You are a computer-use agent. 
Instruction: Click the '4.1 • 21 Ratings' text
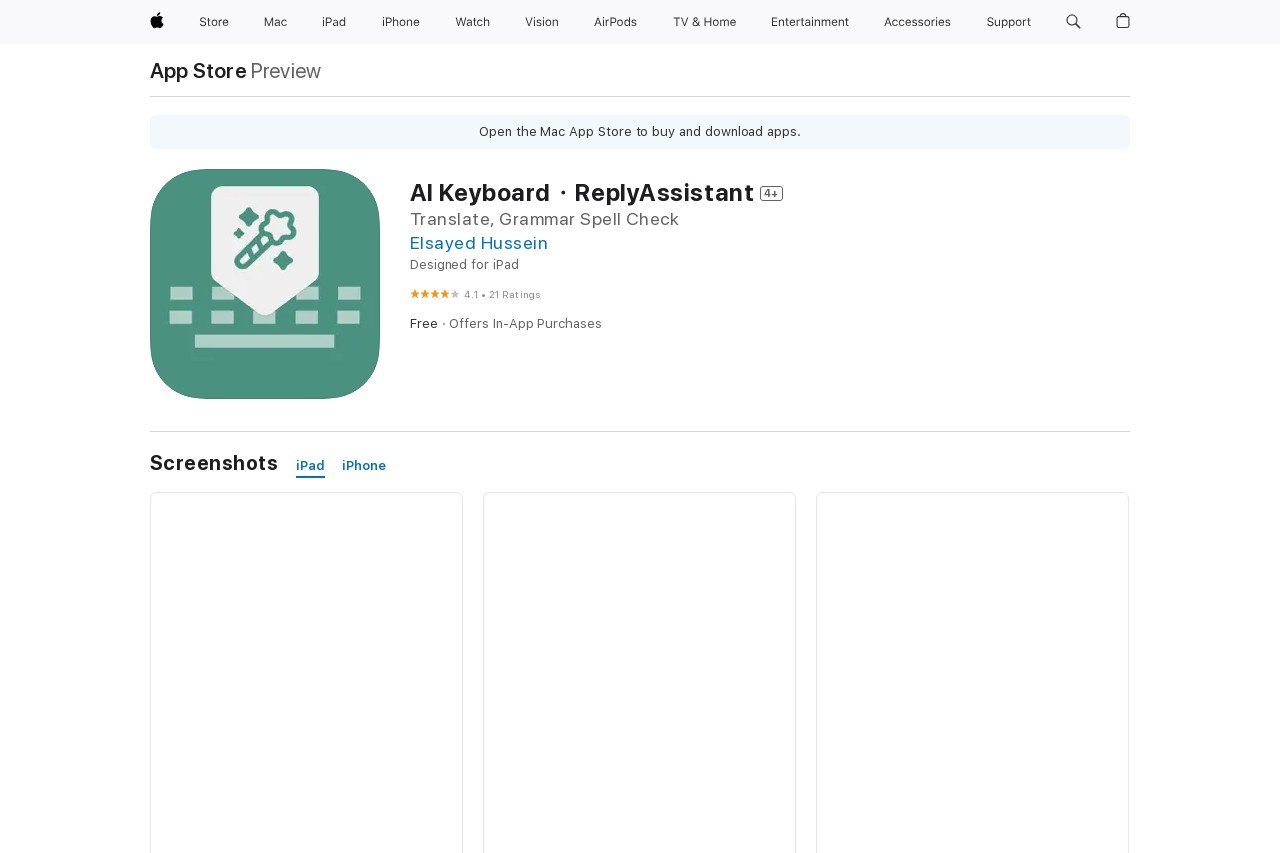point(502,295)
